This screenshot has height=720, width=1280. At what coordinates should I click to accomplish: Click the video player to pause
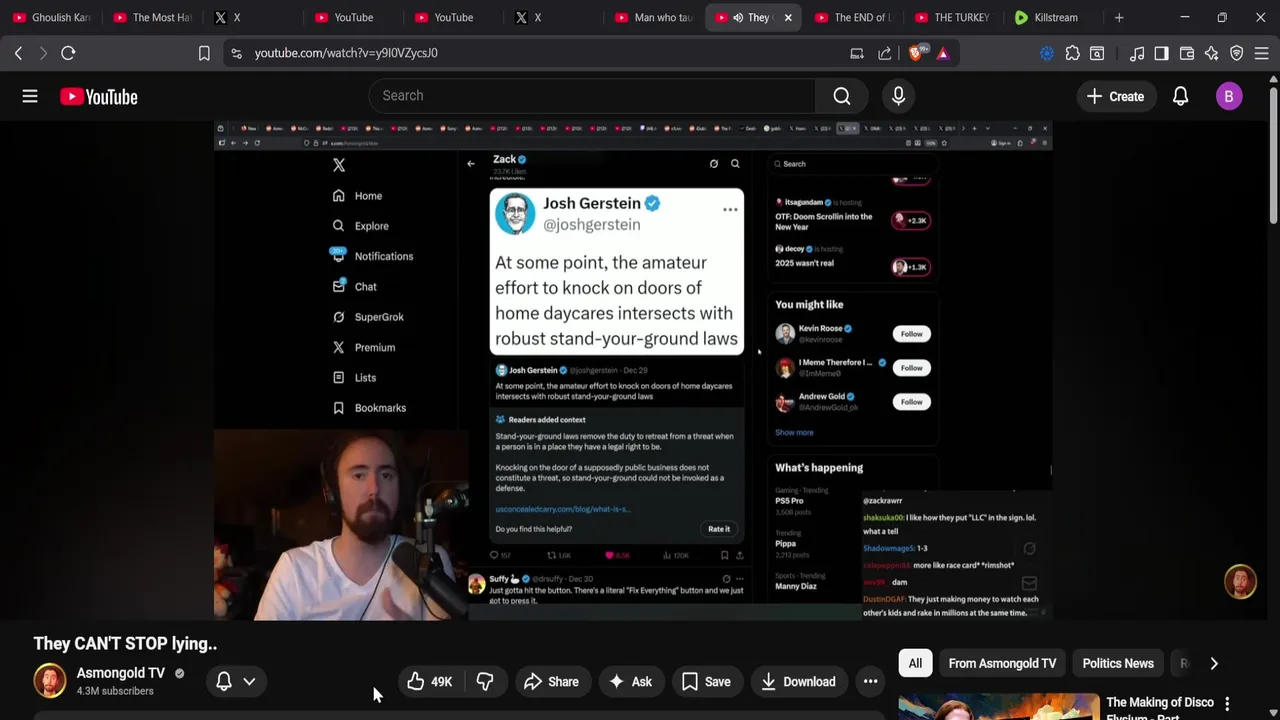click(633, 371)
